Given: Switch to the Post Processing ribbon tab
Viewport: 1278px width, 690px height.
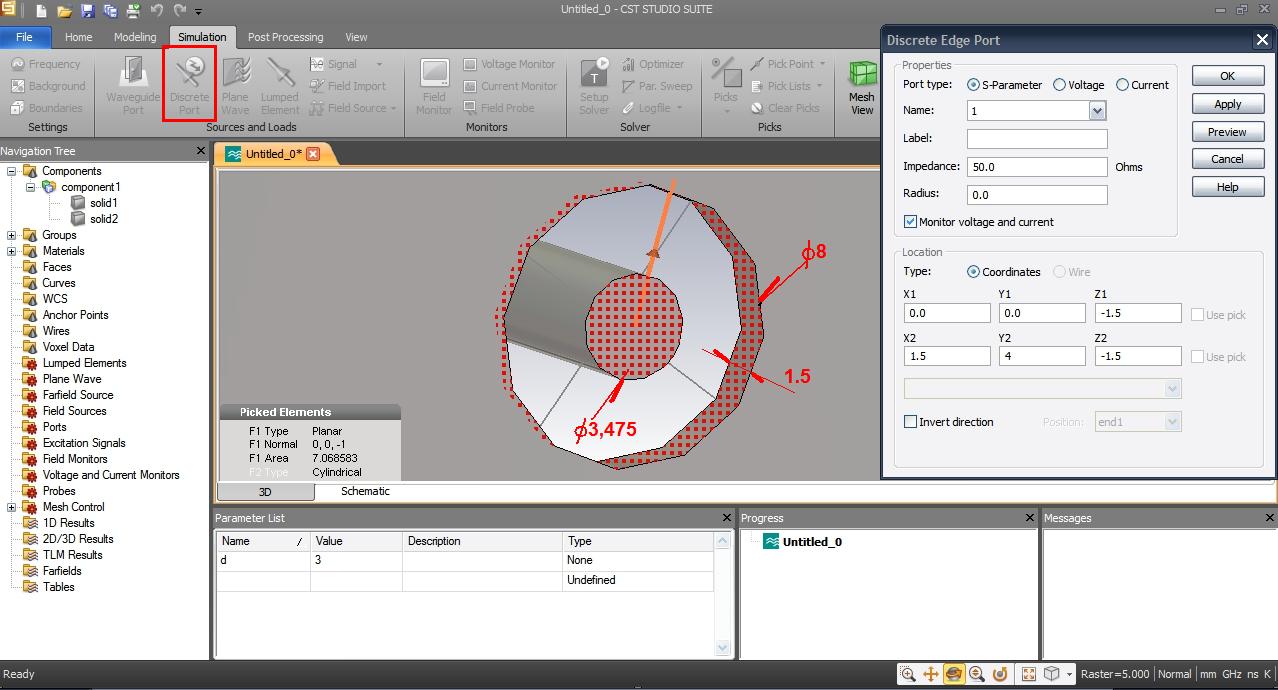Looking at the screenshot, I should point(285,37).
